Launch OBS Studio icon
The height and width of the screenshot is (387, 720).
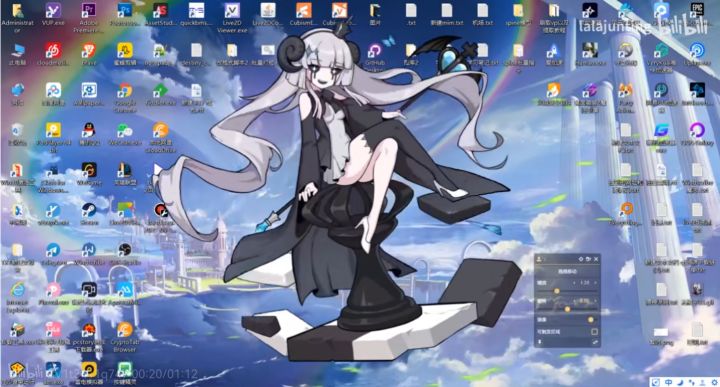pyautogui.click(x=125, y=250)
